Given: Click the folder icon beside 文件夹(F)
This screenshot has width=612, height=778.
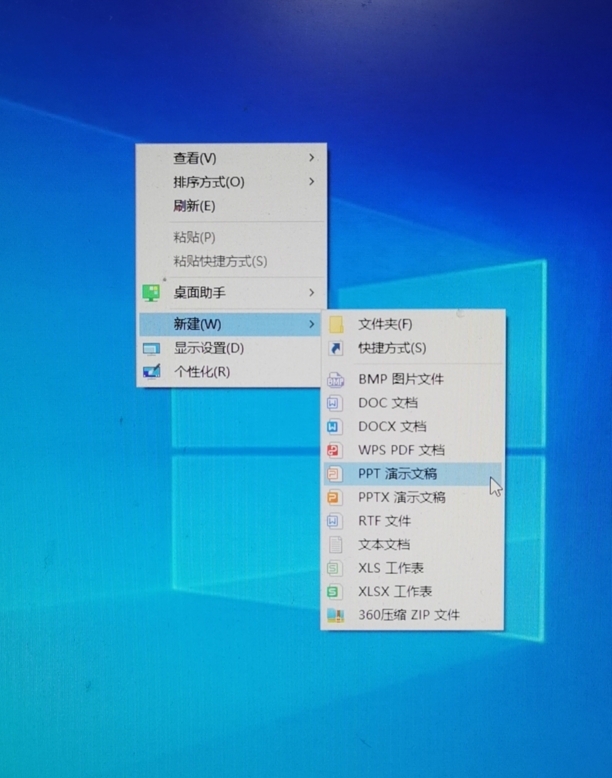Looking at the screenshot, I should pos(336,324).
